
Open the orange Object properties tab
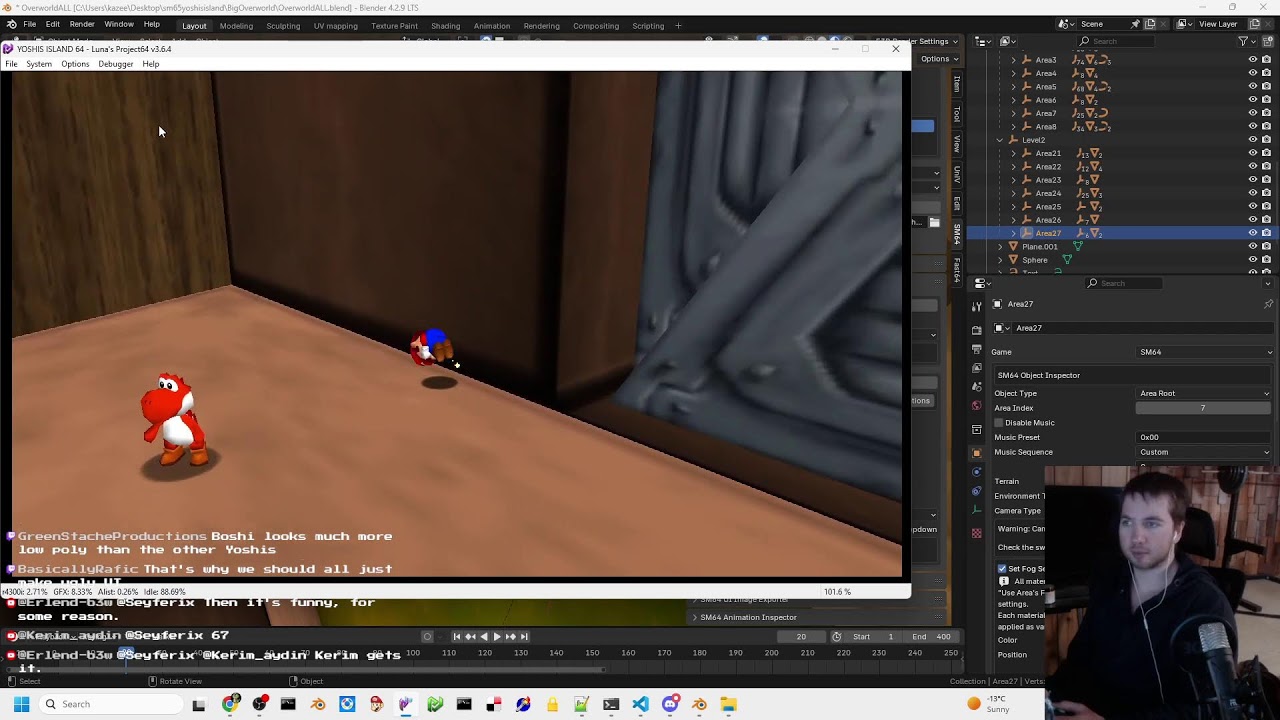[977, 453]
